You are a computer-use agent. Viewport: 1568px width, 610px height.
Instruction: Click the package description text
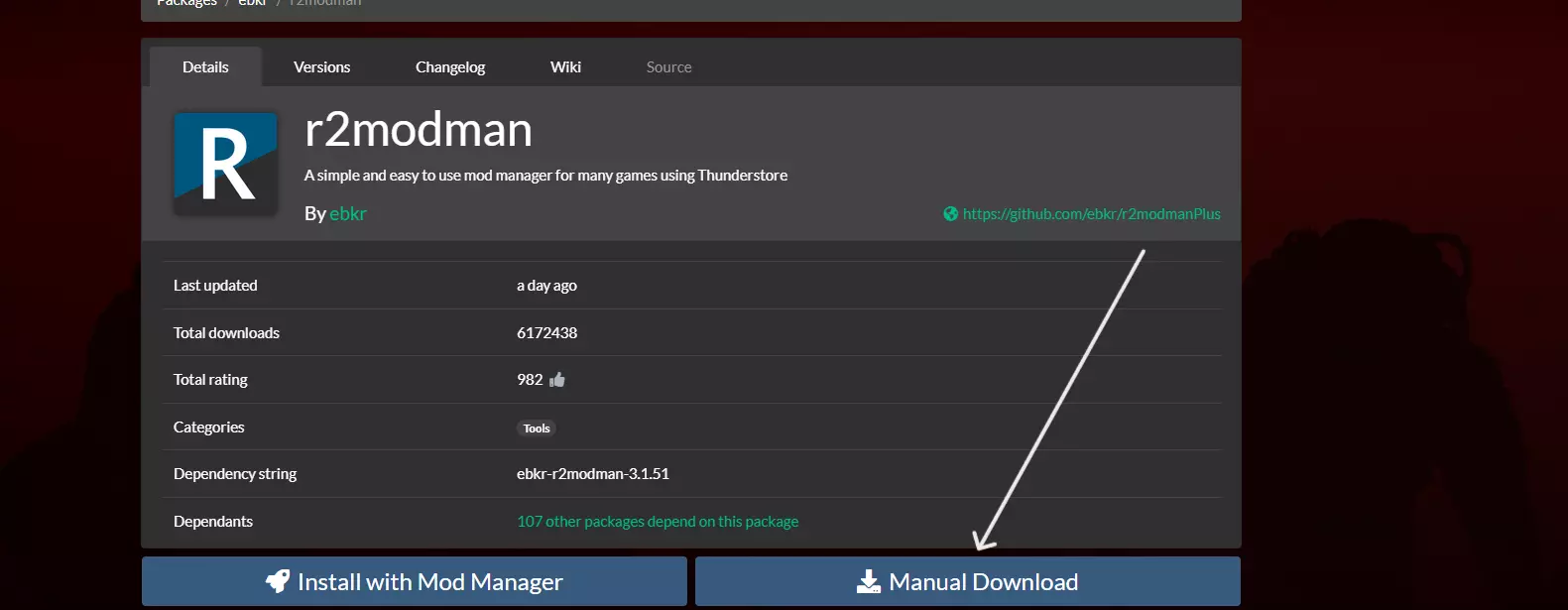[545, 176]
